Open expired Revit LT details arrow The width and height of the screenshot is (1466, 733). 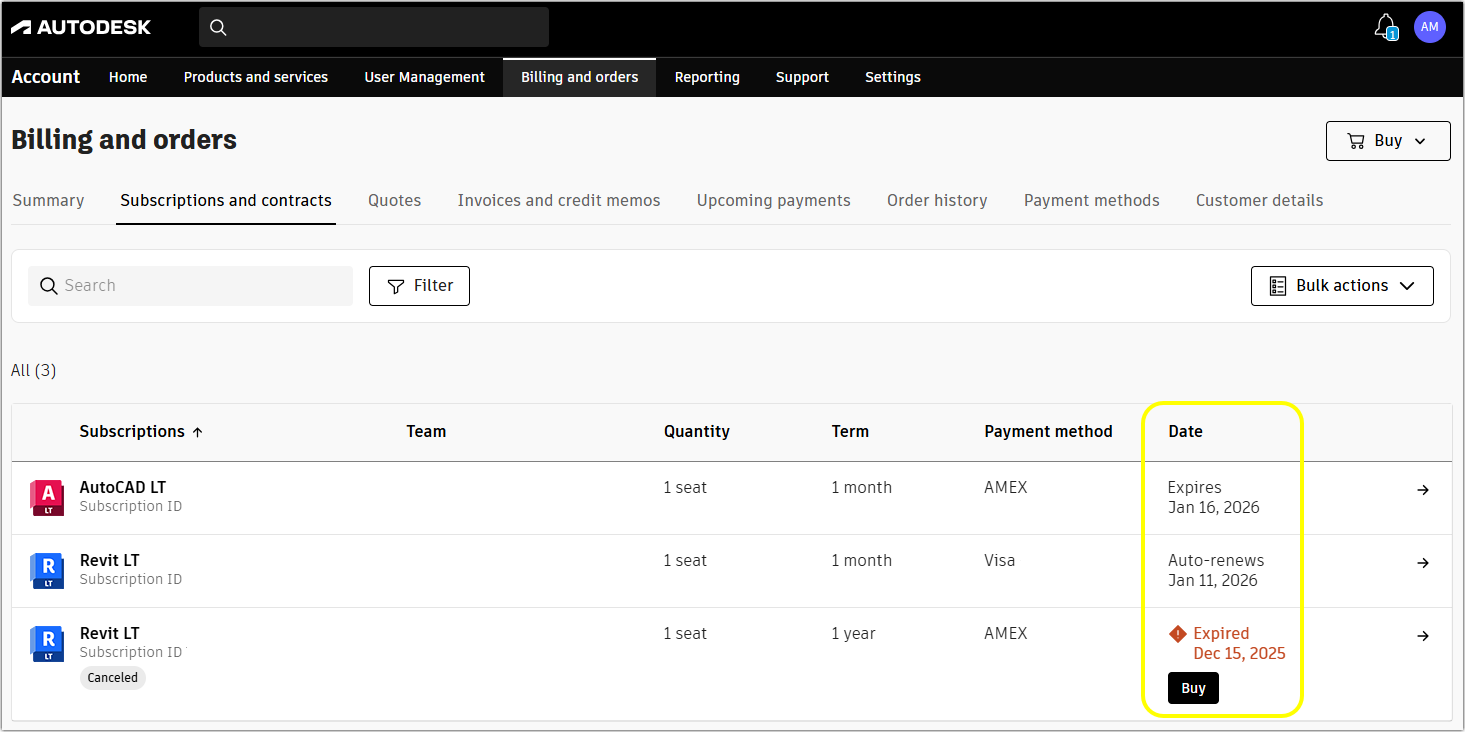tap(1423, 636)
